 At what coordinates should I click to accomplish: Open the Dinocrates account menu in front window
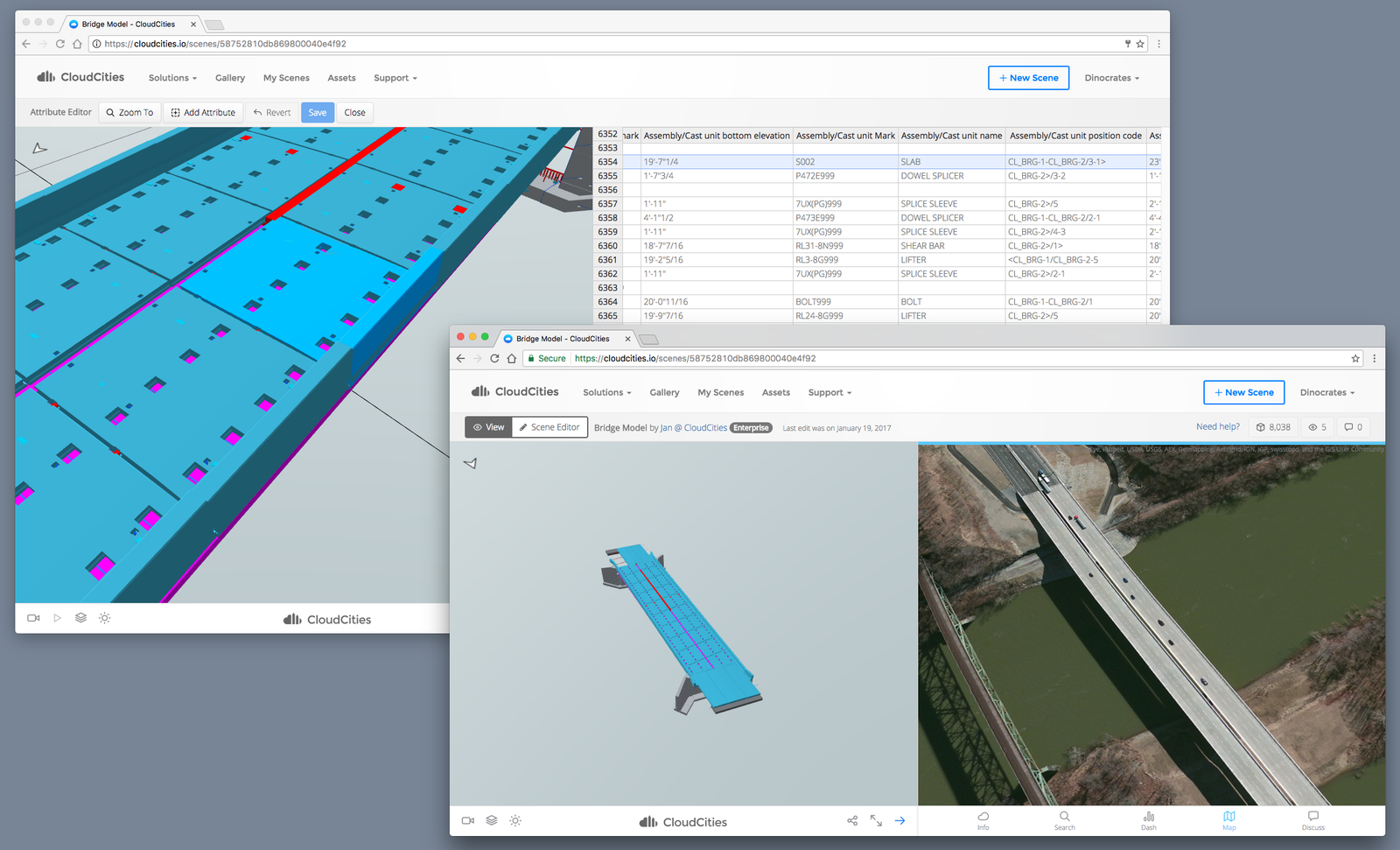tap(1326, 393)
